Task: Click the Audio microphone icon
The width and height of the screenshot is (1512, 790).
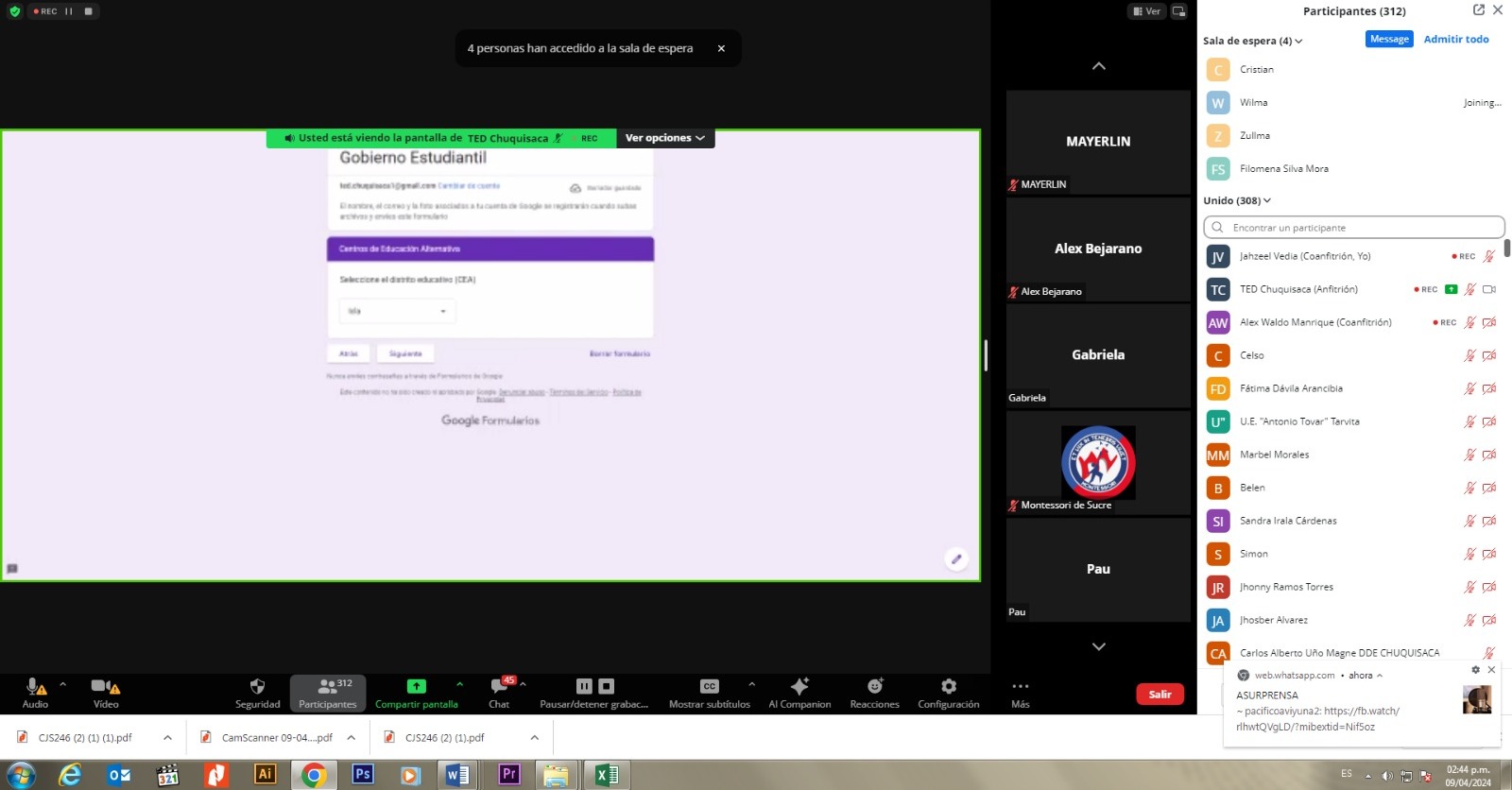Action: coord(35,687)
